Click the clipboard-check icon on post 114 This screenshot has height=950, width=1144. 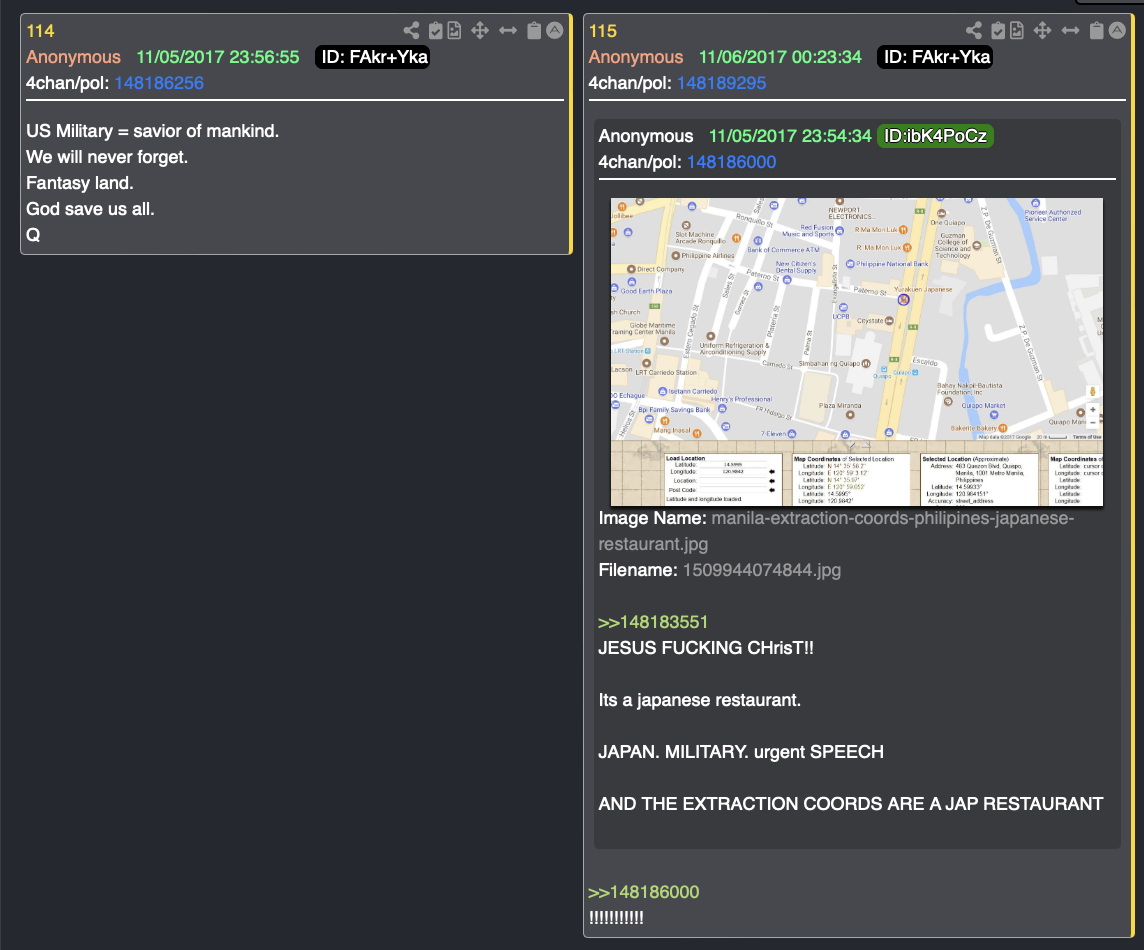point(436,30)
